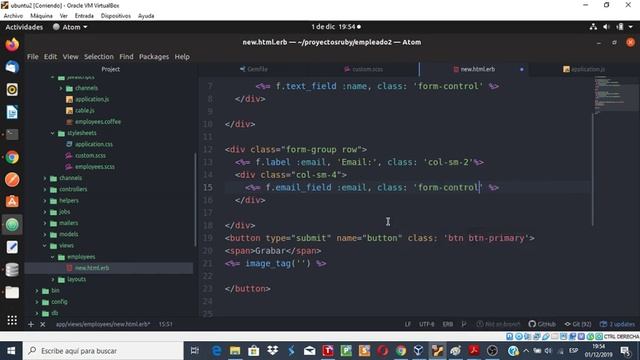Click the clock '1 de dic 19:54'
This screenshot has height=360, width=640.
coord(336,27)
